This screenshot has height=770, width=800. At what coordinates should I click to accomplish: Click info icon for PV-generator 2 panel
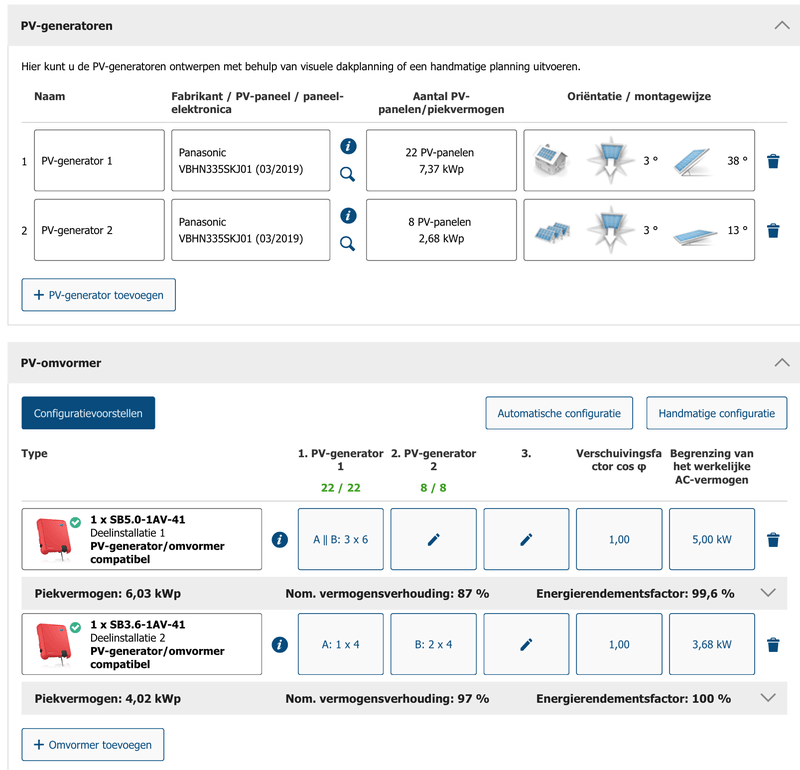click(x=348, y=216)
